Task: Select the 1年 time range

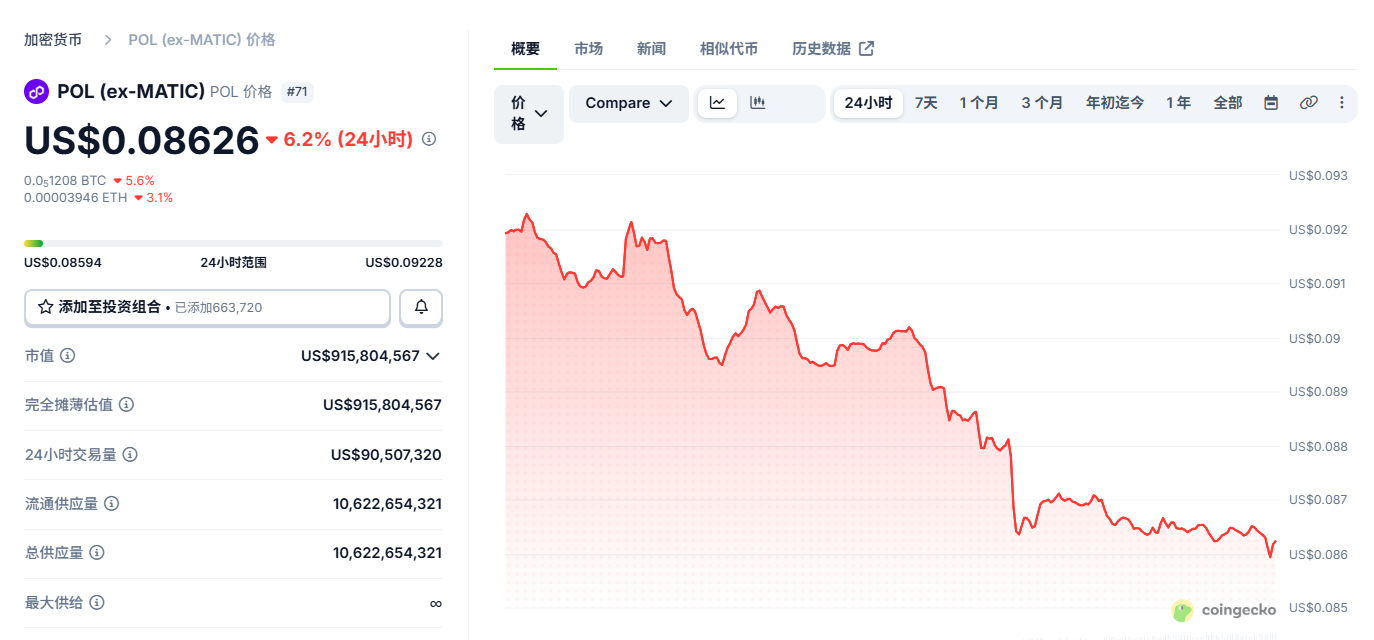Action: point(1178,103)
